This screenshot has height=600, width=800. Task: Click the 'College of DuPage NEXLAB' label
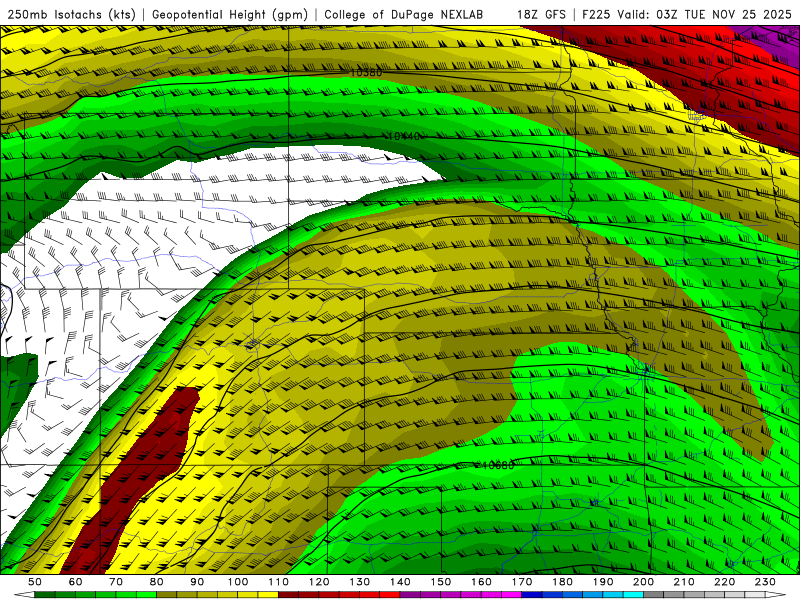[x=404, y=14]
